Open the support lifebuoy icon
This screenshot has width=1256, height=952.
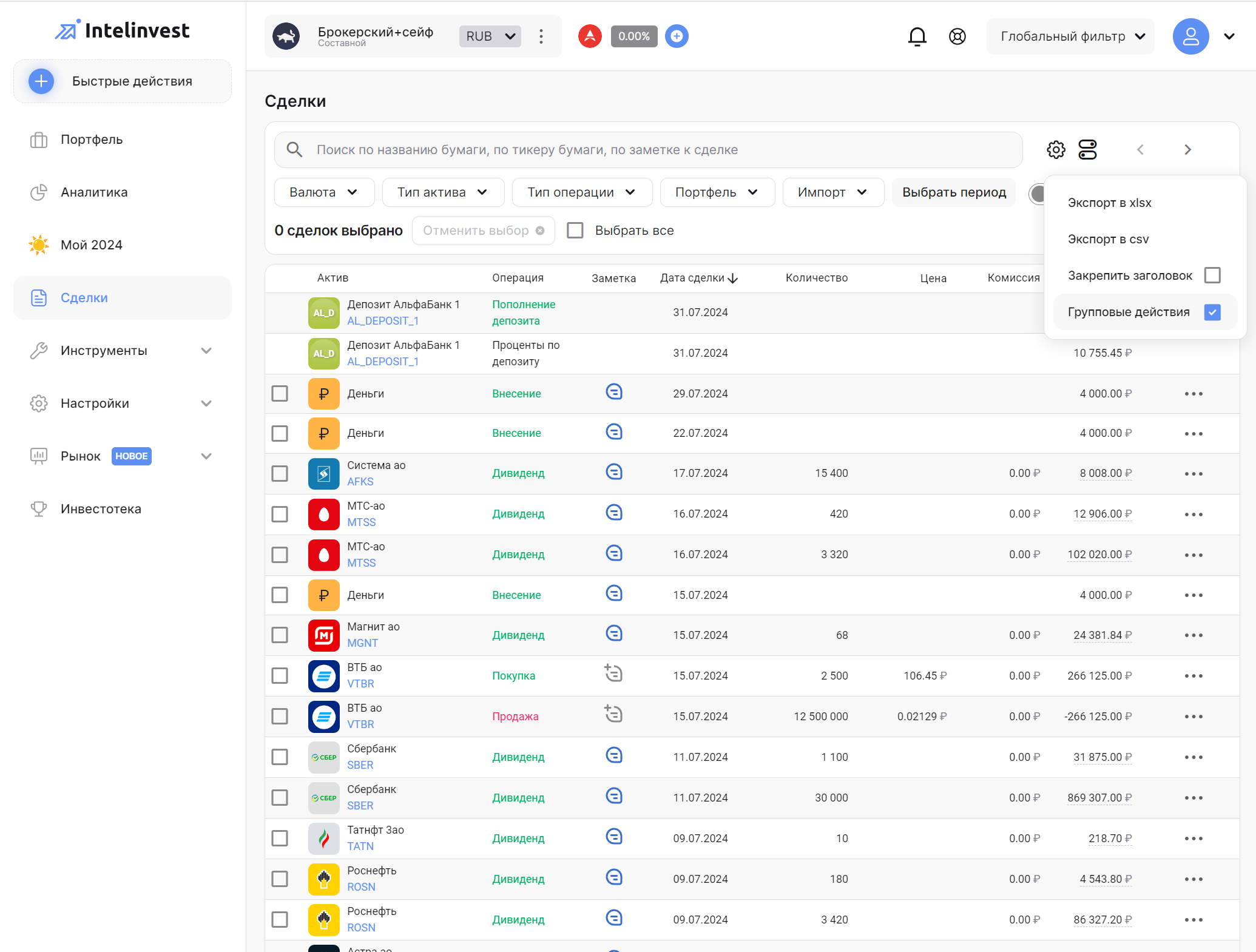957,36
